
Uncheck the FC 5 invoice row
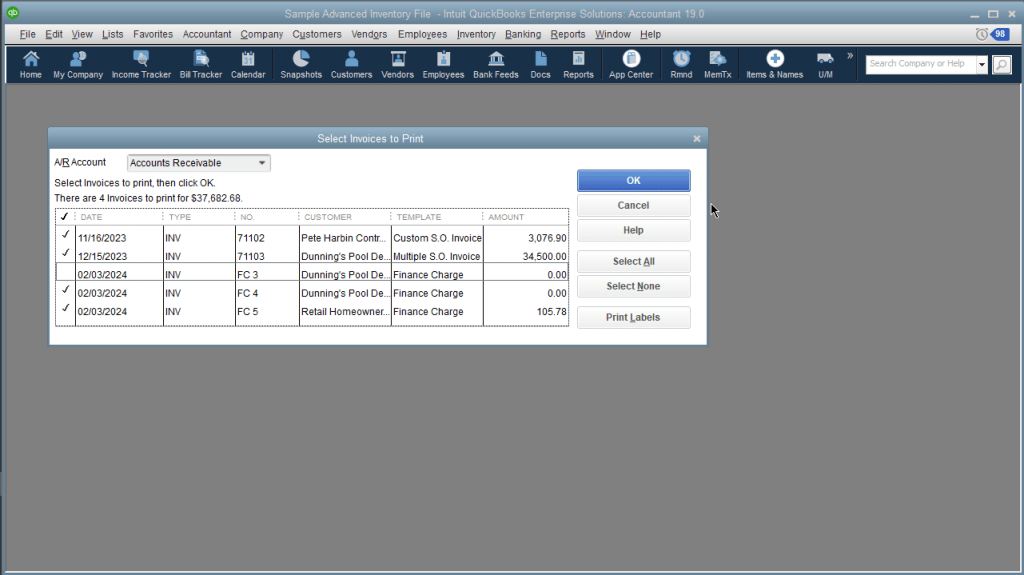point(65,308)
